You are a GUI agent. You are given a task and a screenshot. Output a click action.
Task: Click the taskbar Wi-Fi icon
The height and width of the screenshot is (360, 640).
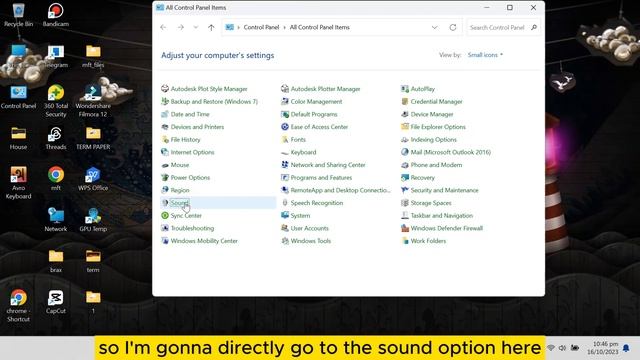[551, 348]
